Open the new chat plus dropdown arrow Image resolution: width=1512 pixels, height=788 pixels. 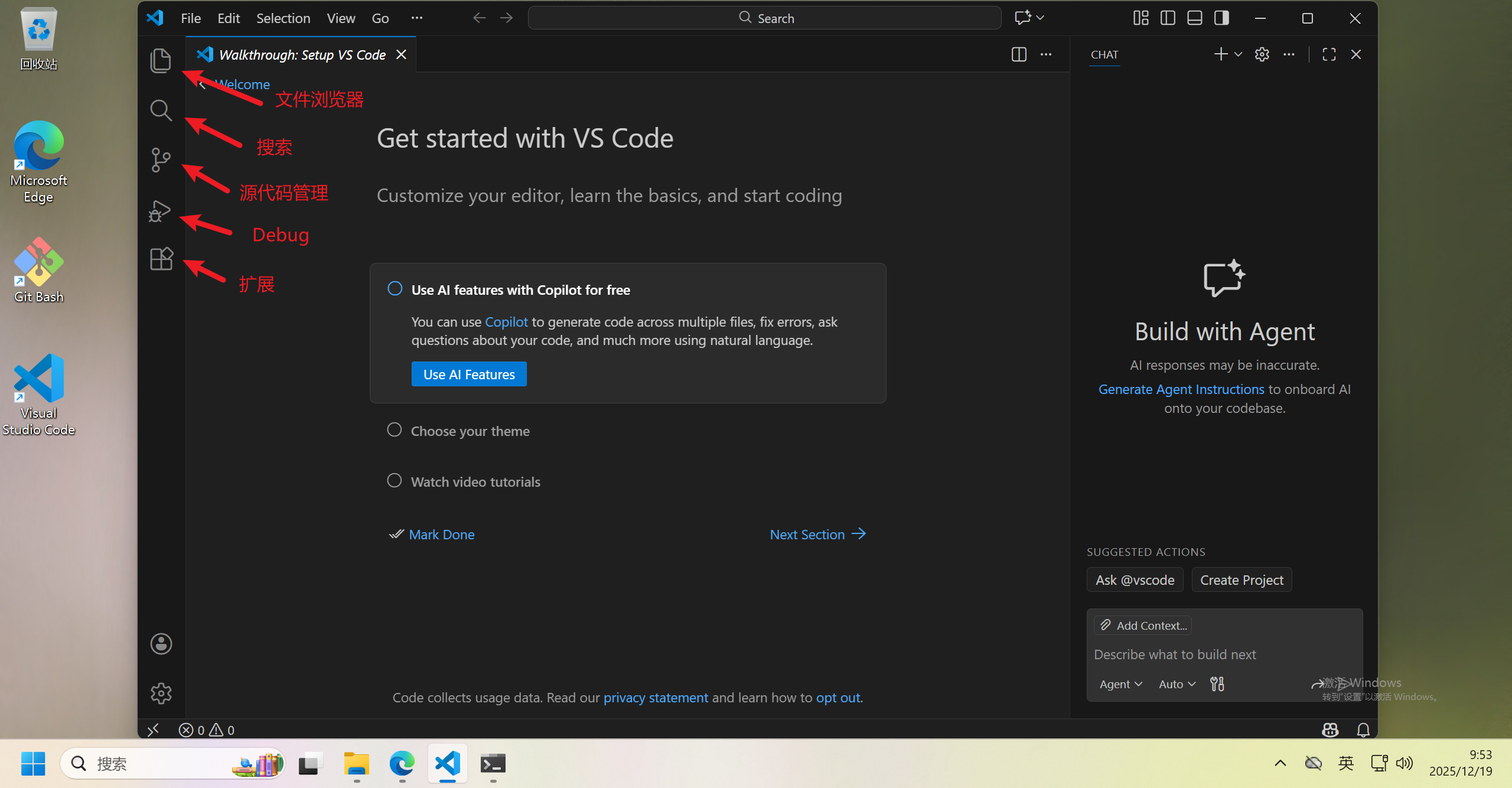coord(1239,54)
